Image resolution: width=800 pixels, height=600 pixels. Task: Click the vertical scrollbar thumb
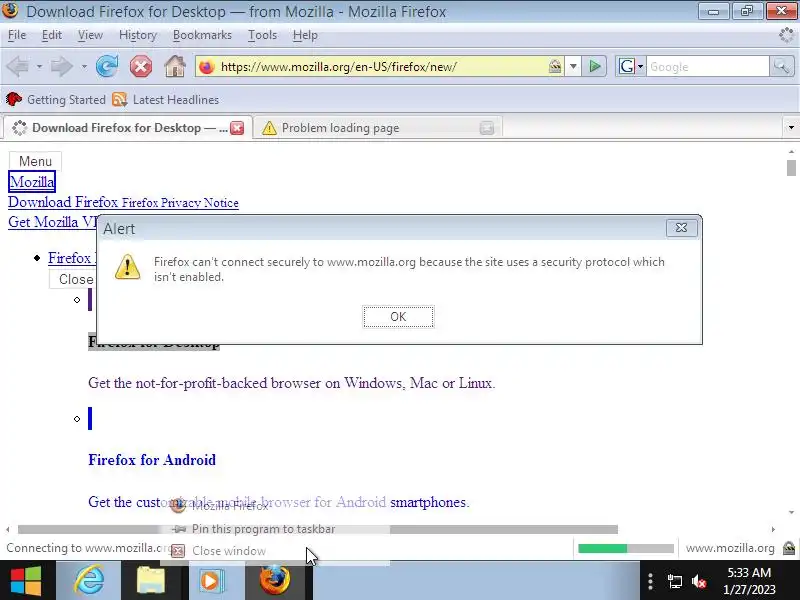[791, 168]
